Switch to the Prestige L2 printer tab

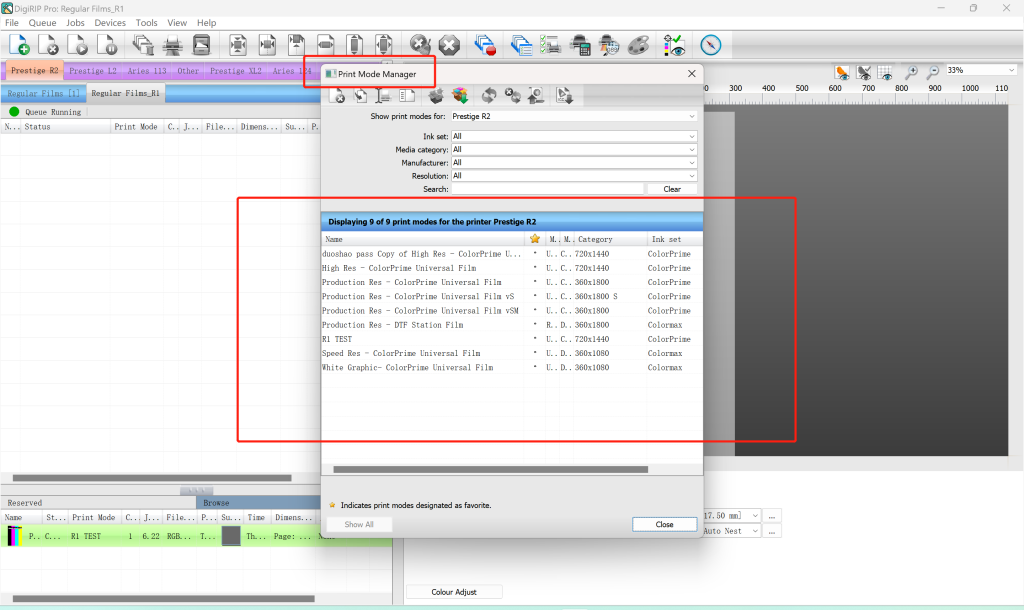point(93,71)
